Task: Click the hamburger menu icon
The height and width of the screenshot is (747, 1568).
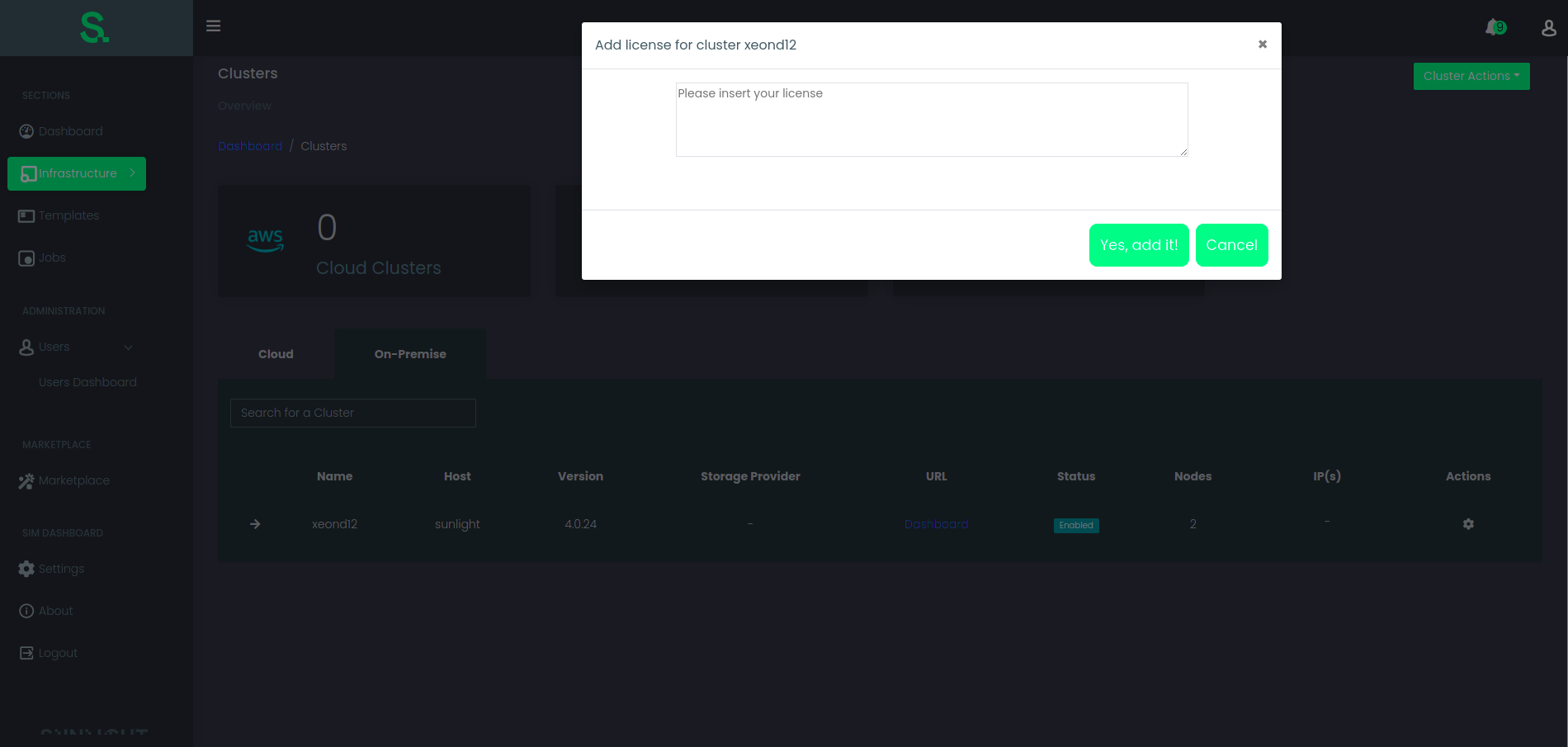Action: [x=213, y=26]
